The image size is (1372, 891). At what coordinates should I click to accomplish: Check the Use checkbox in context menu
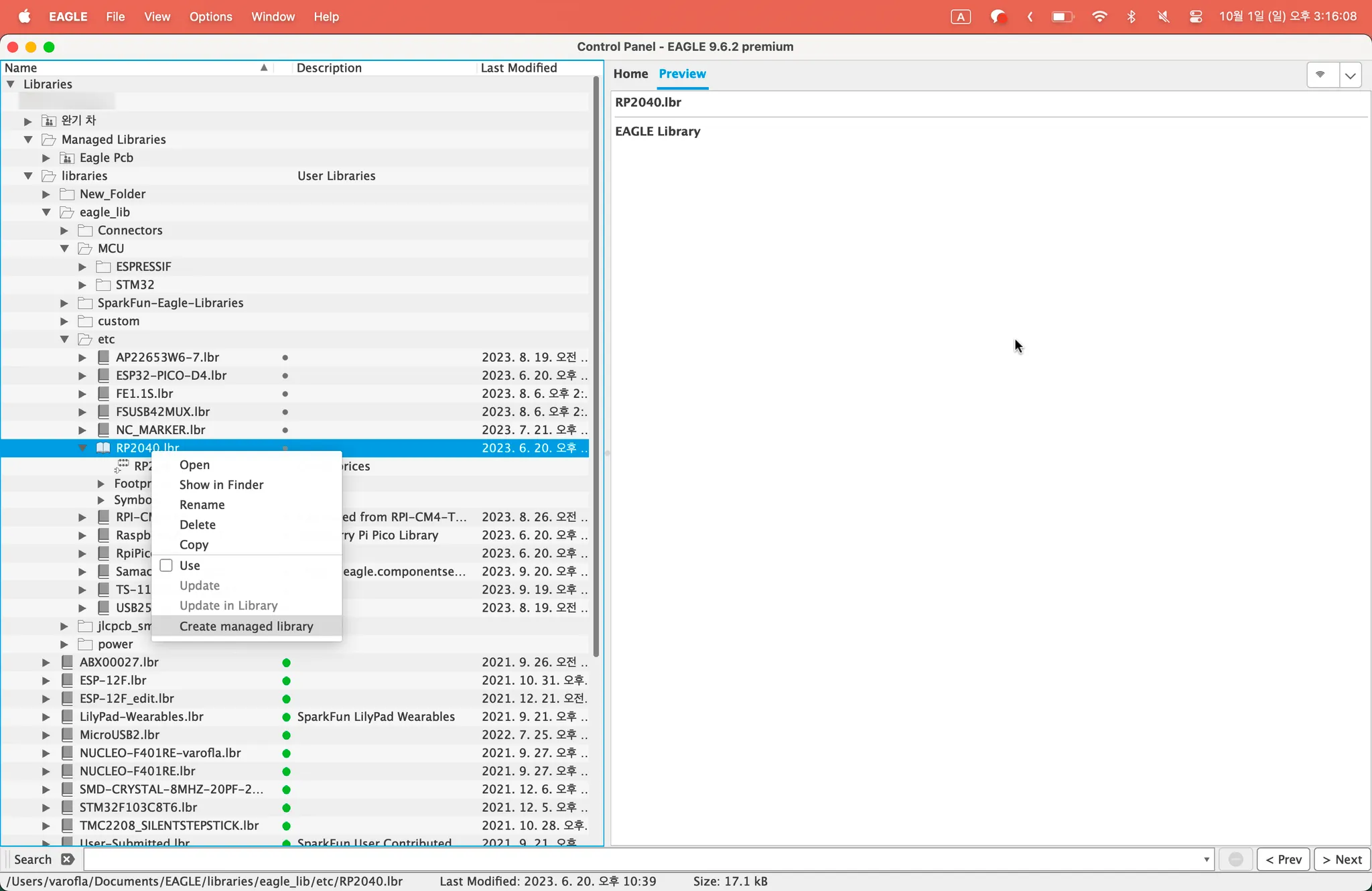click(x=167, y=565)
